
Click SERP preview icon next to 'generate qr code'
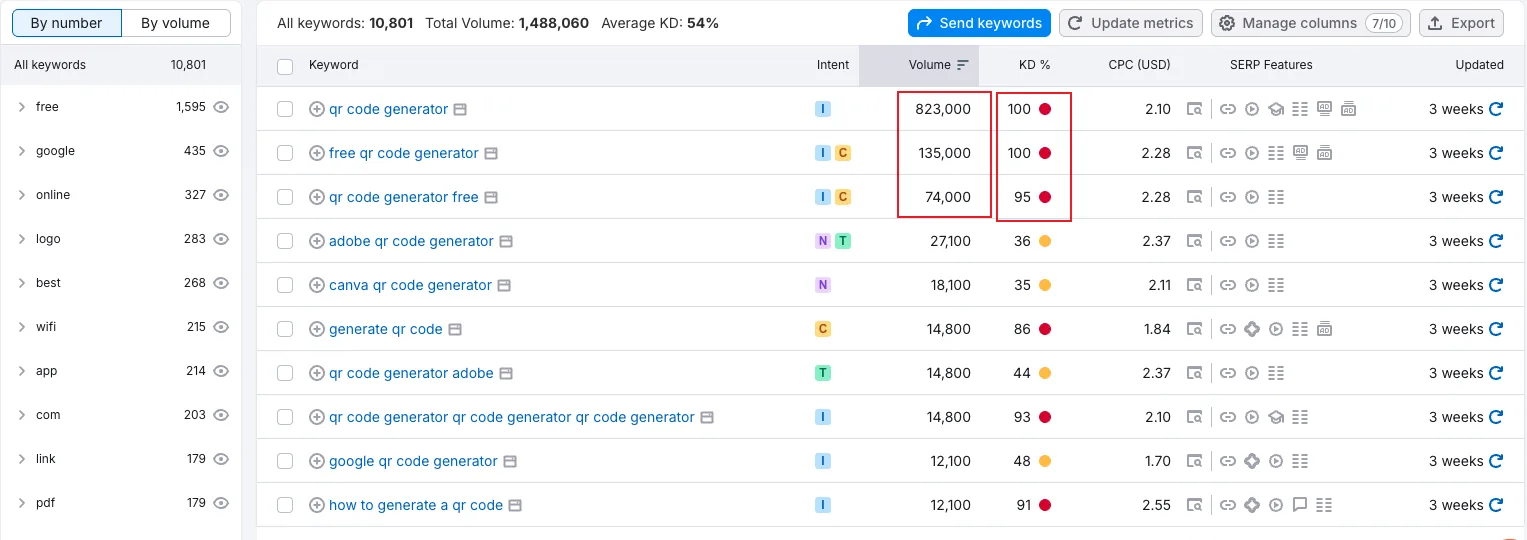(455, 329)
